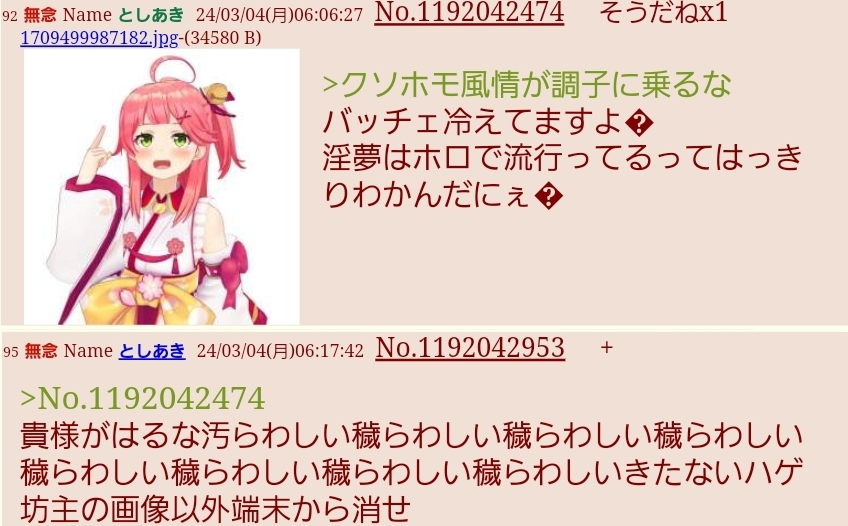Click the reply index number 95
Viewport: 848px width, 526px height.
[11, 352]
